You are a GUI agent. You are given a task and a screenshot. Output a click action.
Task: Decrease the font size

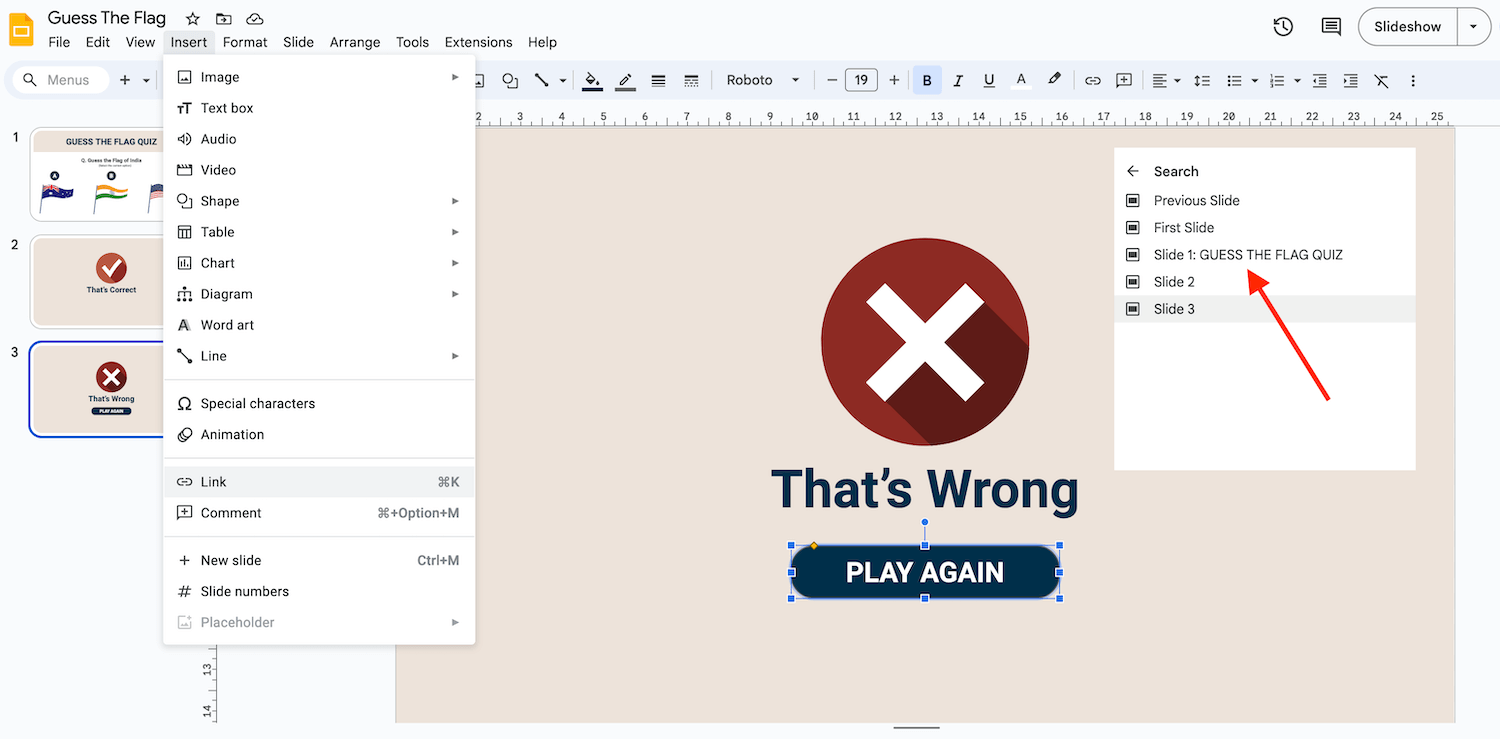832,80
